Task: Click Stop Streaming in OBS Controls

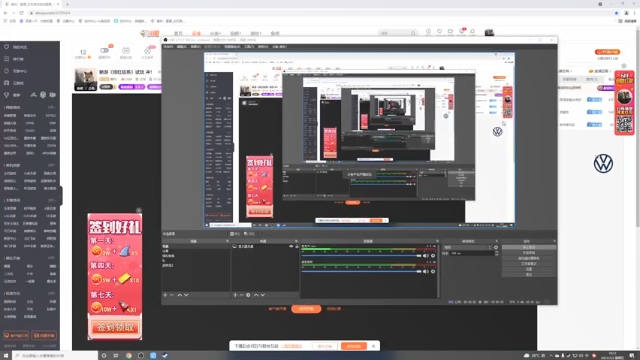Action: click(529, 247)
